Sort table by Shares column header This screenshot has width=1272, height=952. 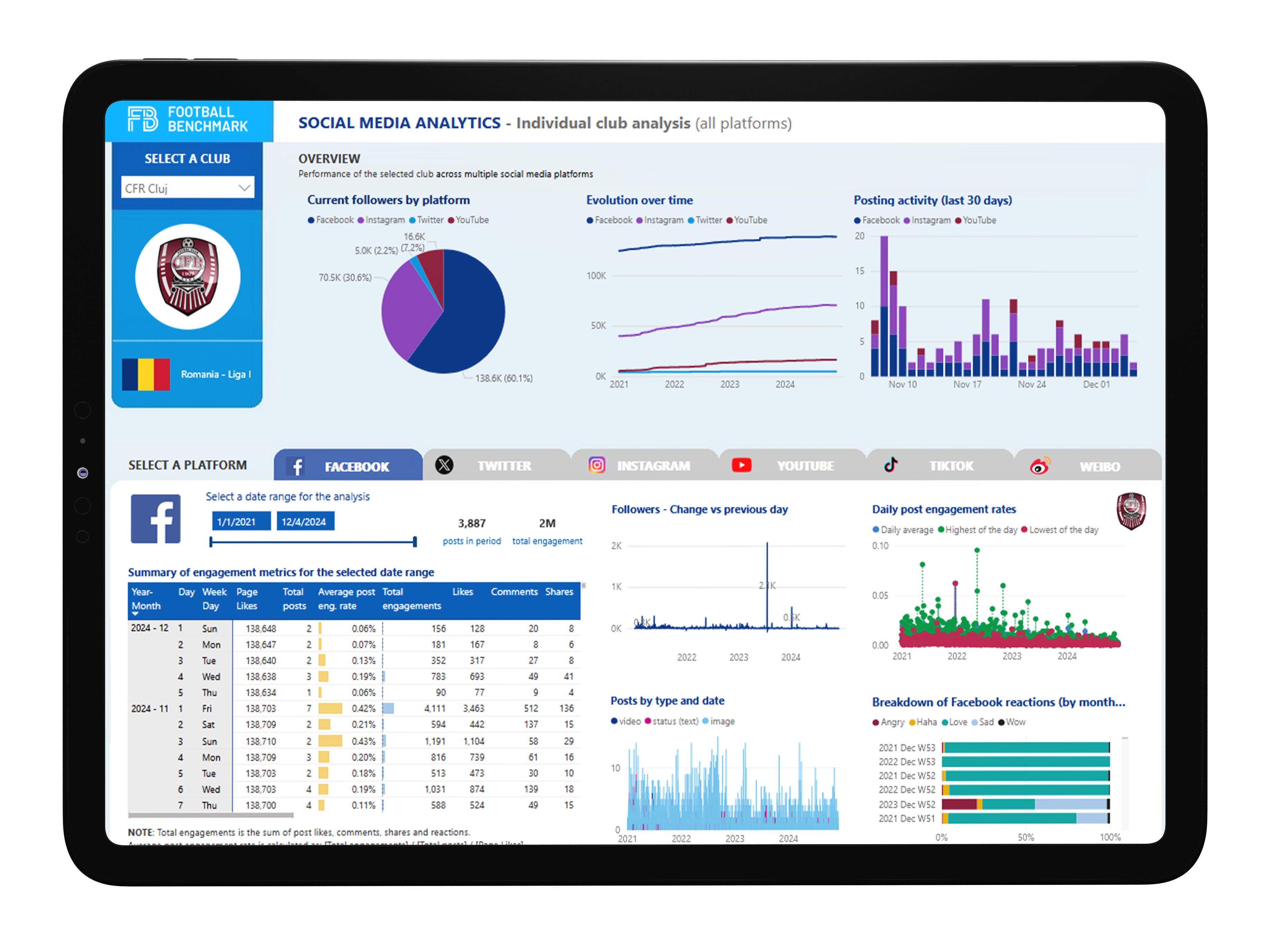(559, 592)
